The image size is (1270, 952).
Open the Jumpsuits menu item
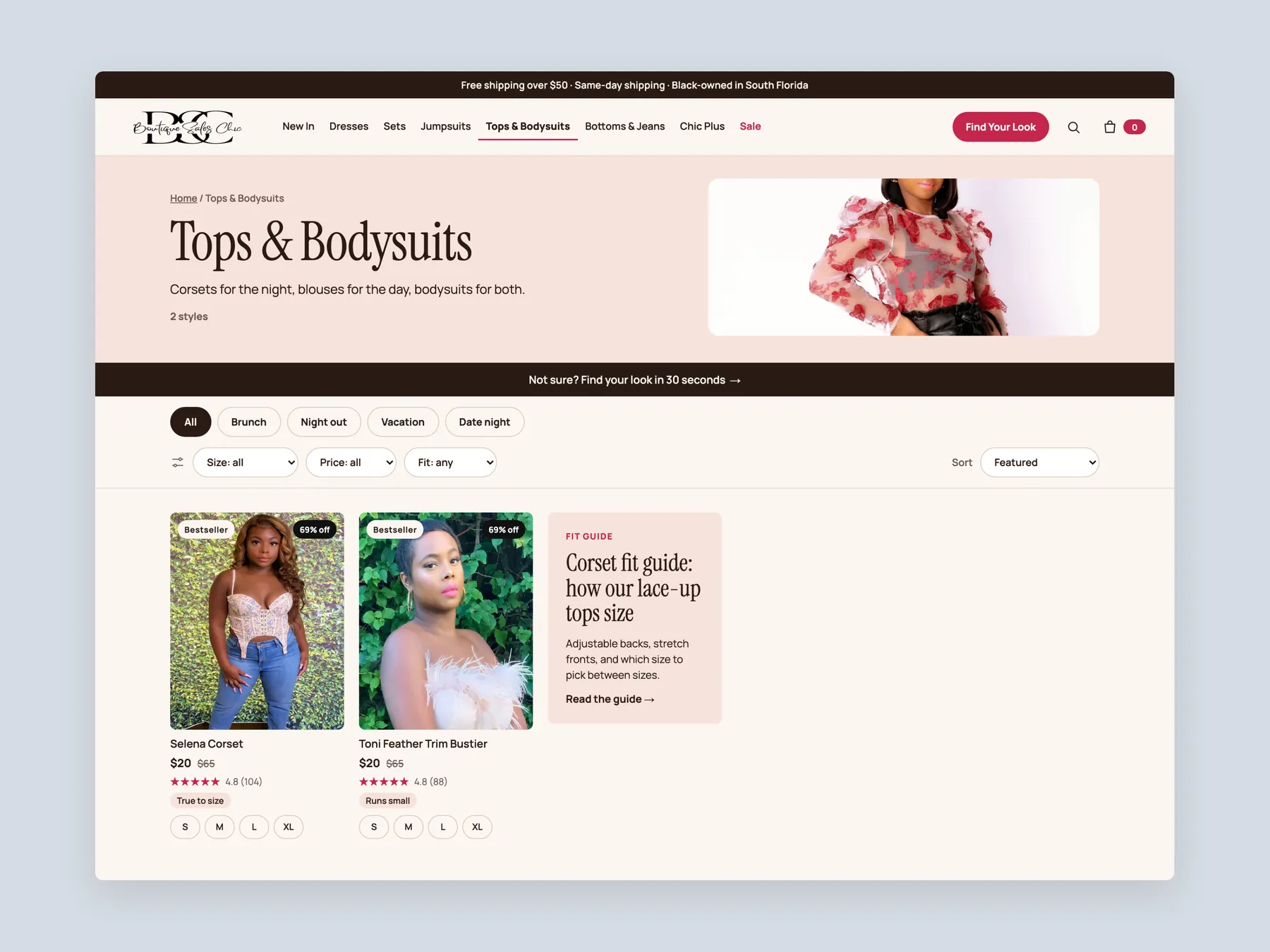pos(445,126)
